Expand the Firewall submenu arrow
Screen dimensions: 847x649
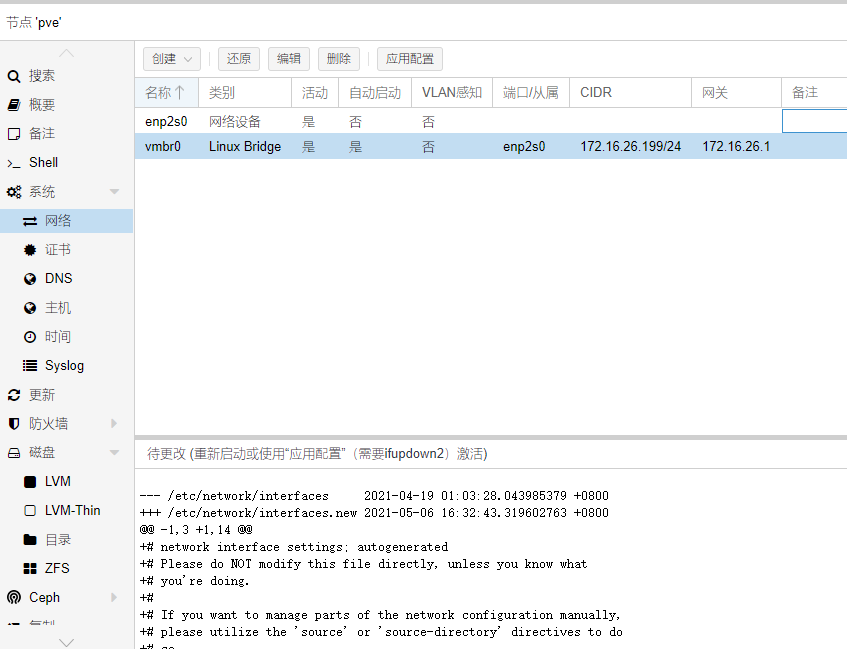point(114,424)
